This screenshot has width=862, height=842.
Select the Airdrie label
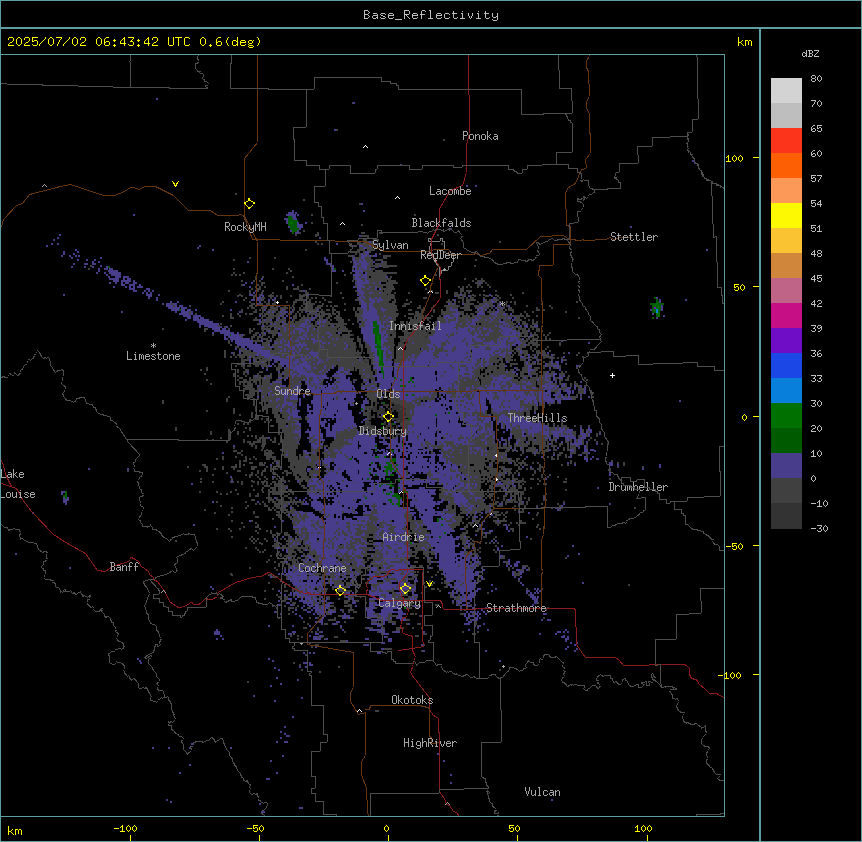[x=403, y=537]
